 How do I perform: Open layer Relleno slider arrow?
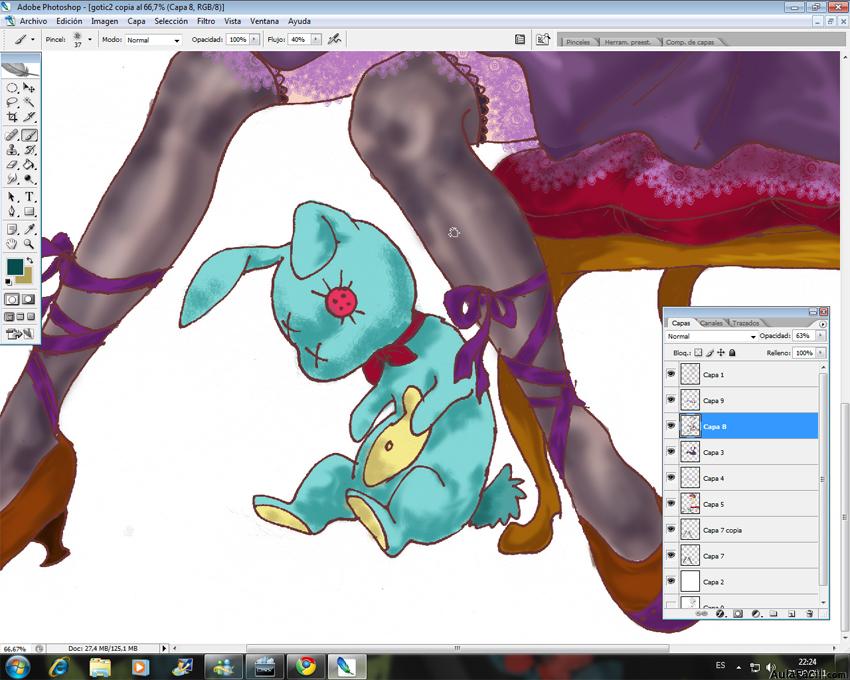click(820, 353)
